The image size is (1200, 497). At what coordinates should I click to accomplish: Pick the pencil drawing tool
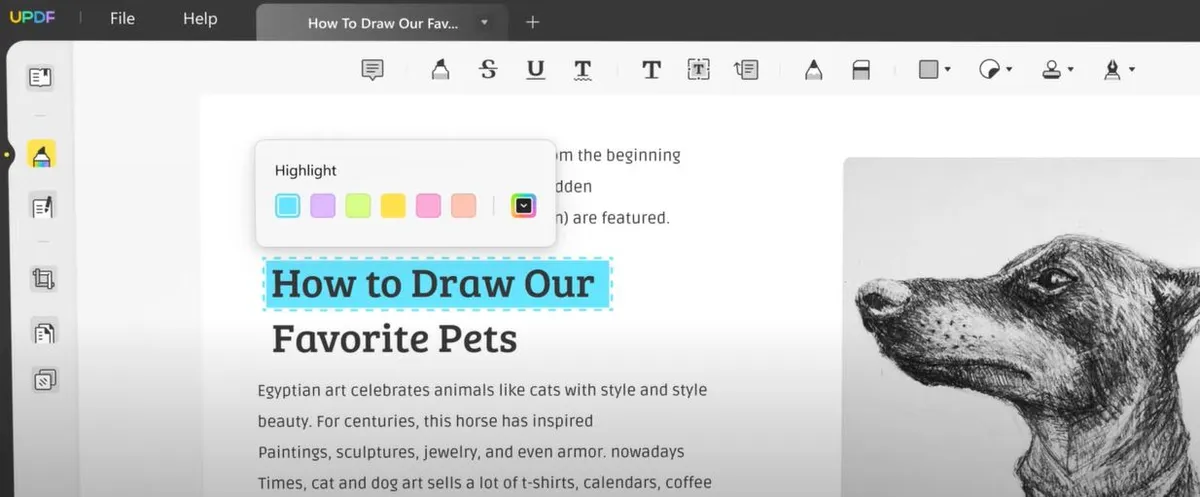click(x=813, y=69)
